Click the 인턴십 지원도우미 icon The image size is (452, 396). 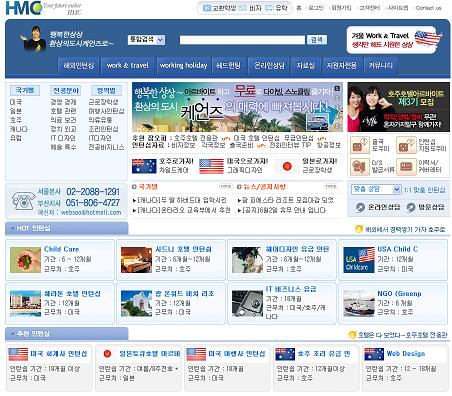pos(406,145)
